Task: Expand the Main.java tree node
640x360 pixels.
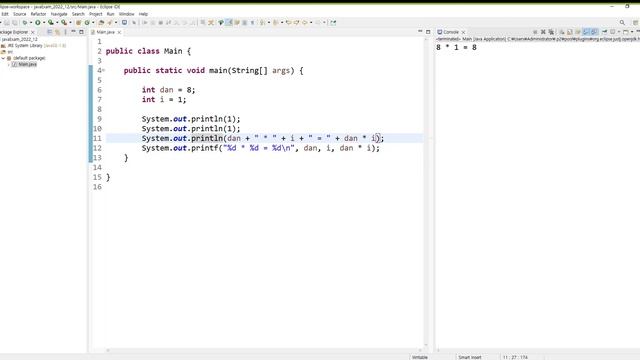Action: [9, 64]
